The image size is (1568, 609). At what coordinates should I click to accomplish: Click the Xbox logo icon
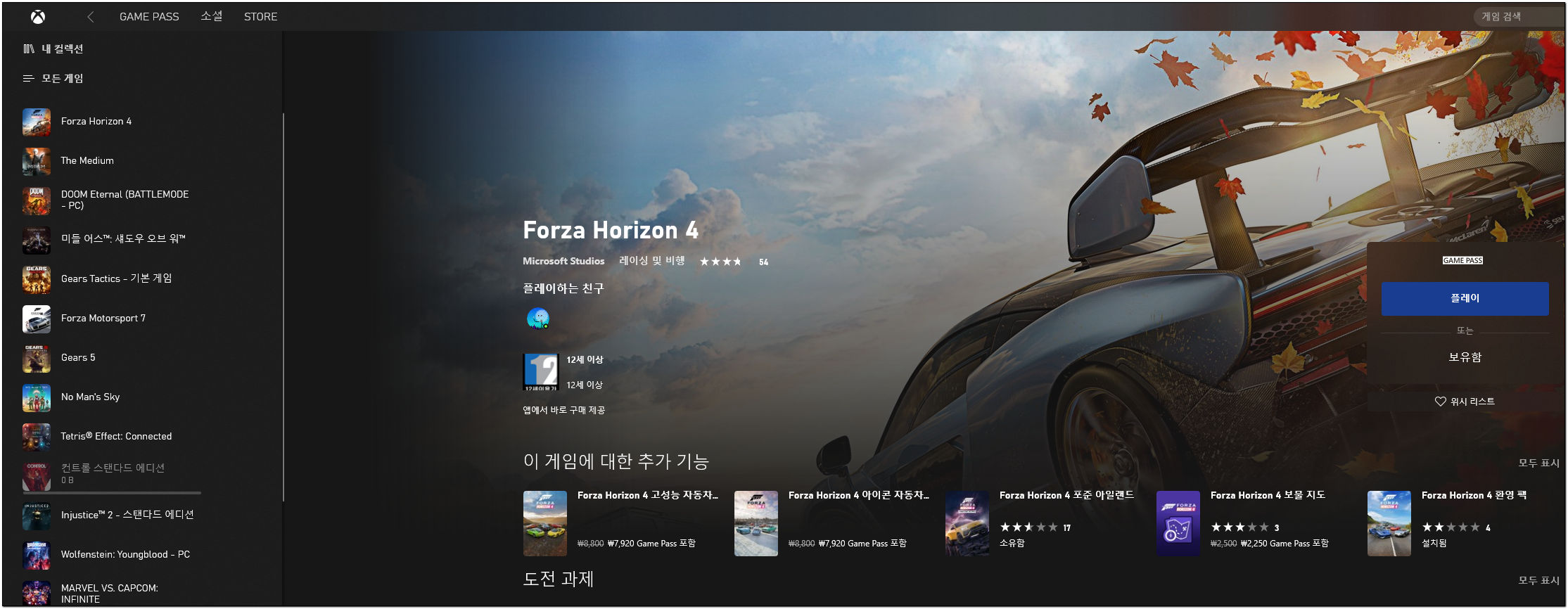point(38,16)
